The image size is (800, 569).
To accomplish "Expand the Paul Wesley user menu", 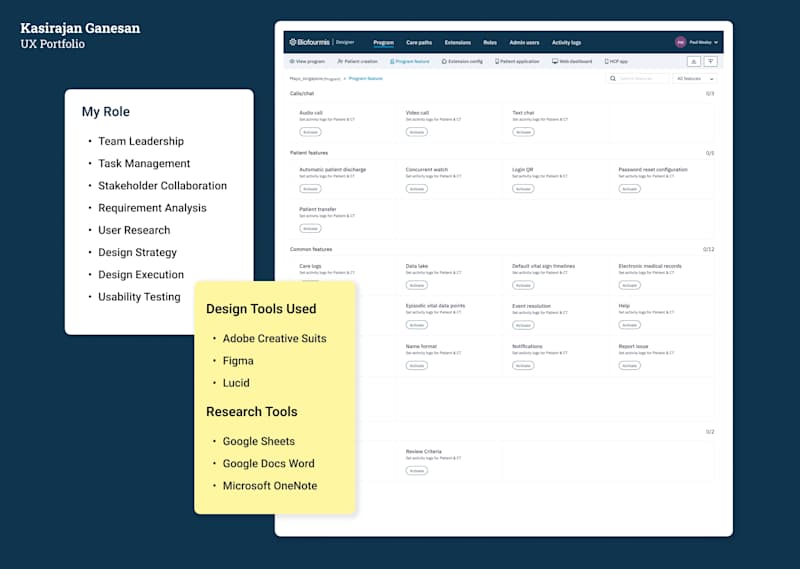I will tap(704, 42).
